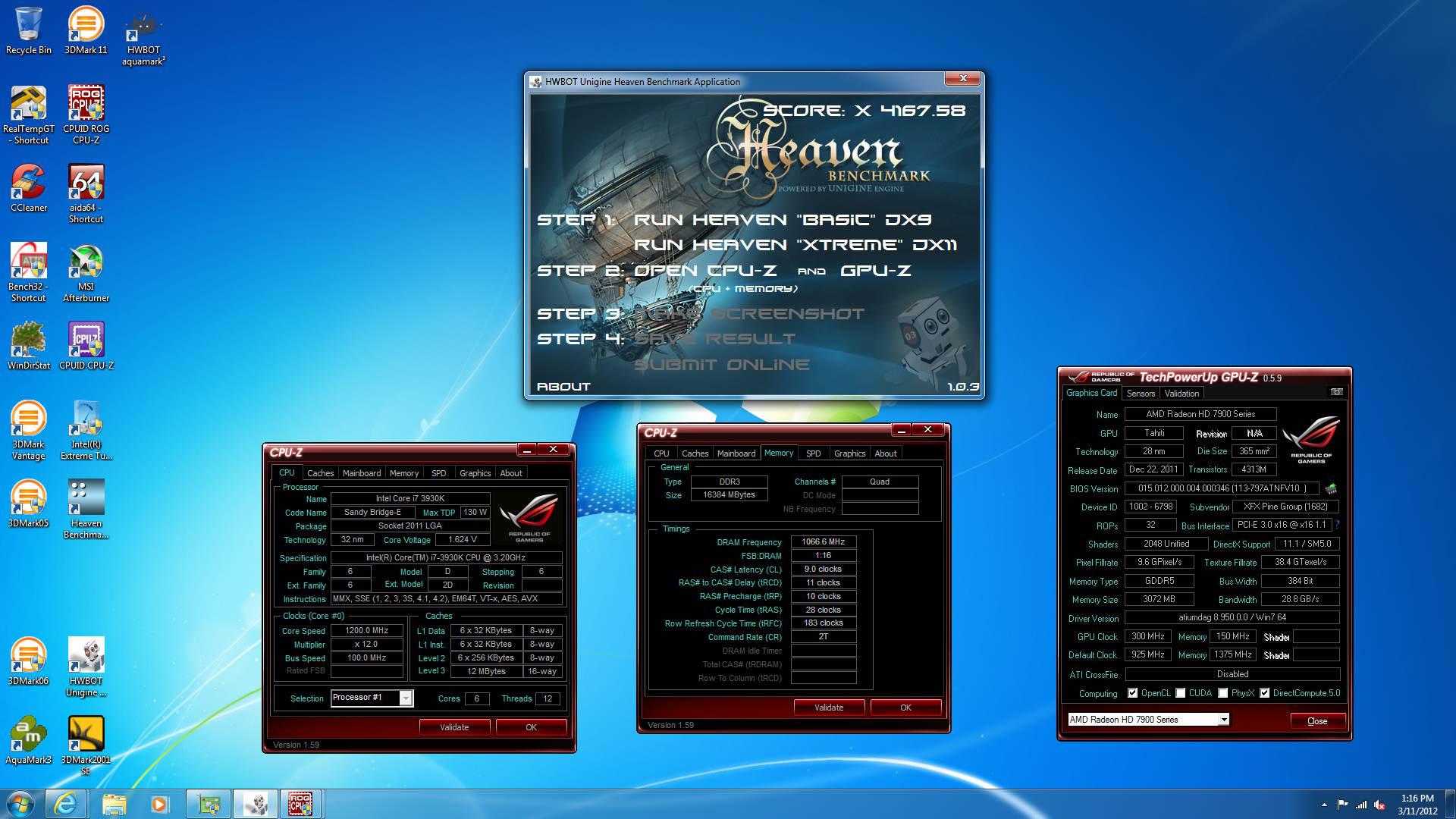Click OK in the left CPU-Z window
This screenshot has height=819, width=1456.
click(x=531, y=727)
